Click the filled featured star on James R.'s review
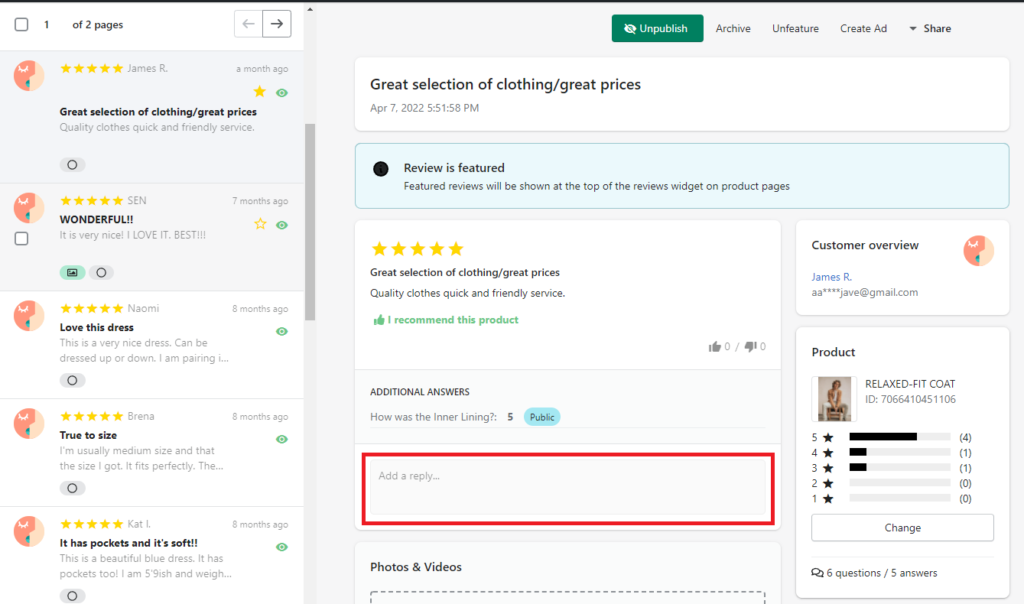The width and height of the screenshot is (1024, 604). 260,90
